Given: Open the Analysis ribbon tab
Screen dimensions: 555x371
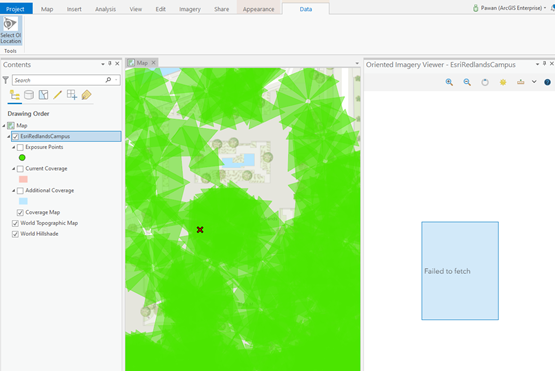Looking at the screenshot, I should point(105,9).
